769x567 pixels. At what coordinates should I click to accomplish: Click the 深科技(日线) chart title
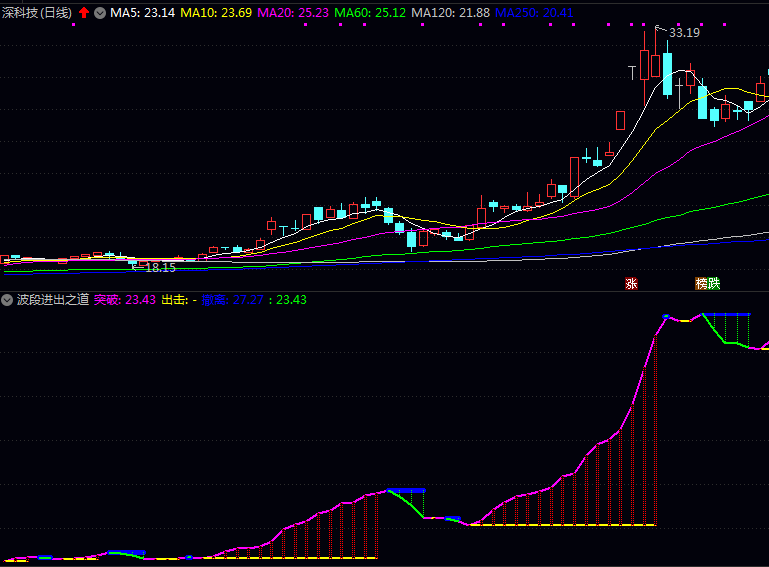(38, 13)
